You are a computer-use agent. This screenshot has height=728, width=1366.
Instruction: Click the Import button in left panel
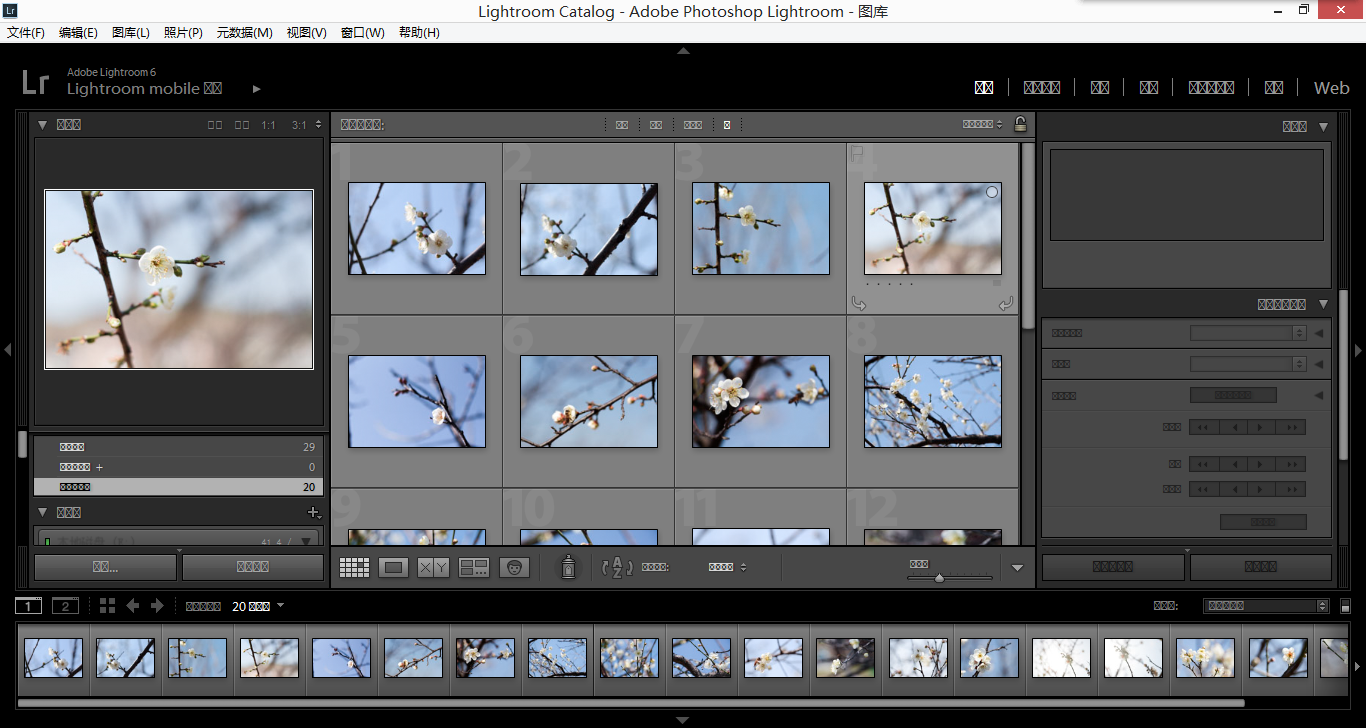[105, 567]
